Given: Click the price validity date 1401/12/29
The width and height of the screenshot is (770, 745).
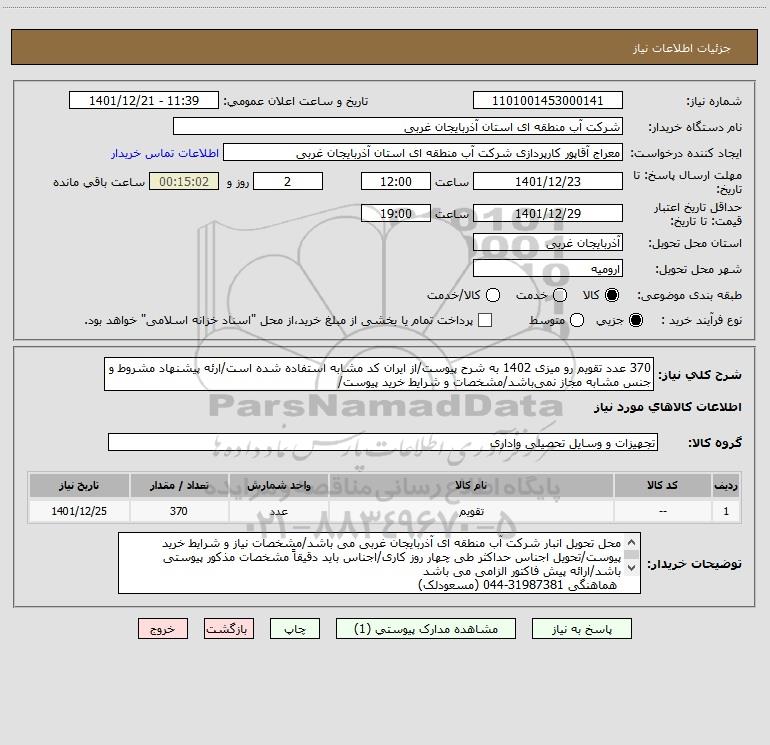Looking at the screenshot, I should click(548, 213).
